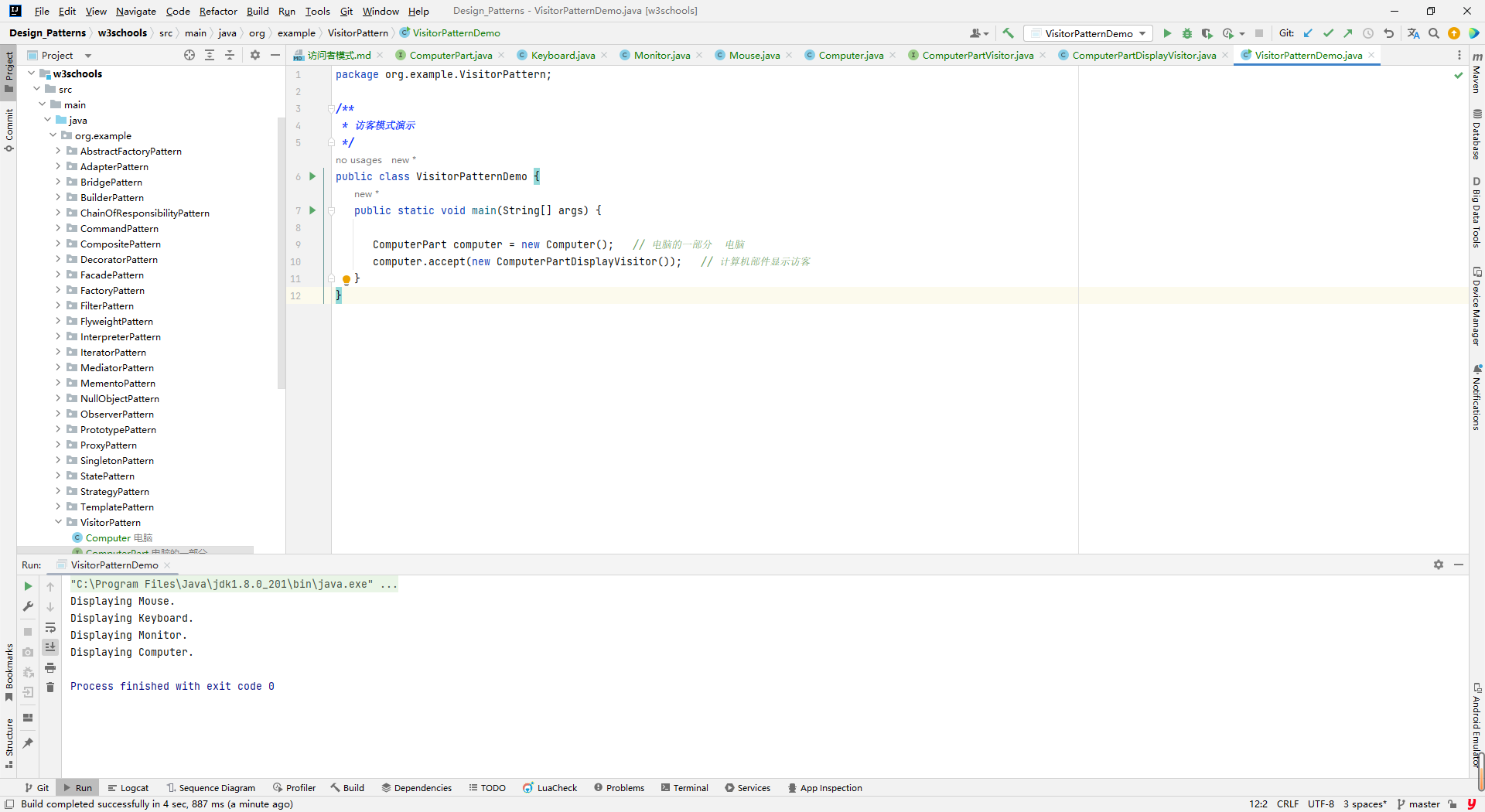The height and width of the screenshot is (812, 1485).
Task: Modify run configuration wrench icon
Action: [x=28, y=606]
